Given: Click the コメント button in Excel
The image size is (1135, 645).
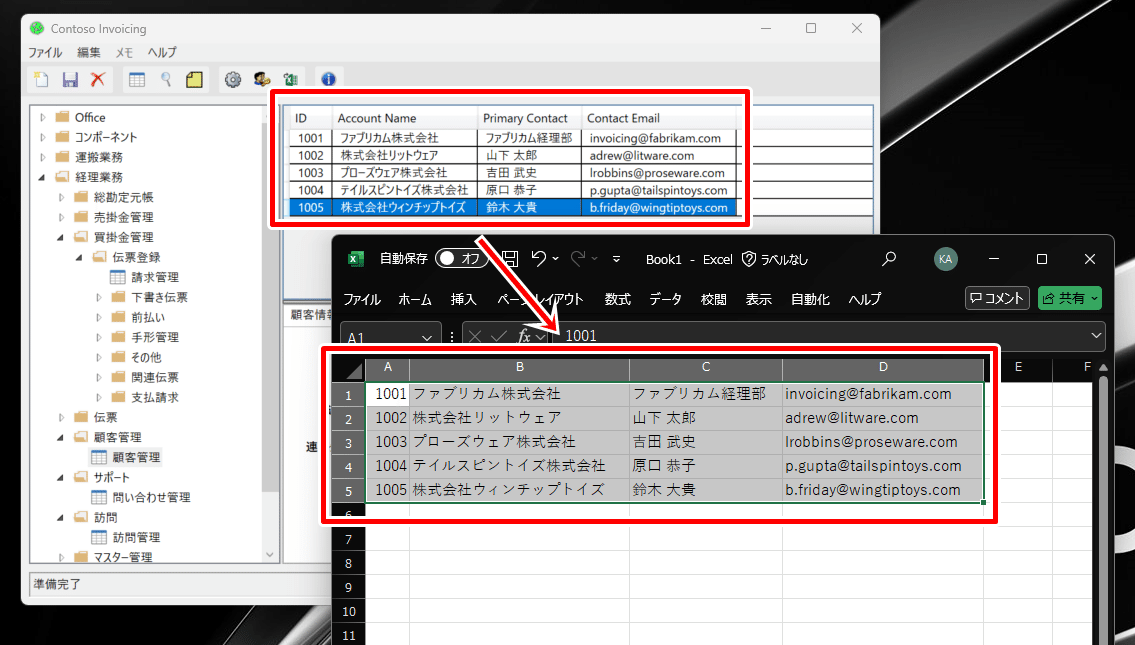Looking at the screenshot, I should [x=997, y=298].
